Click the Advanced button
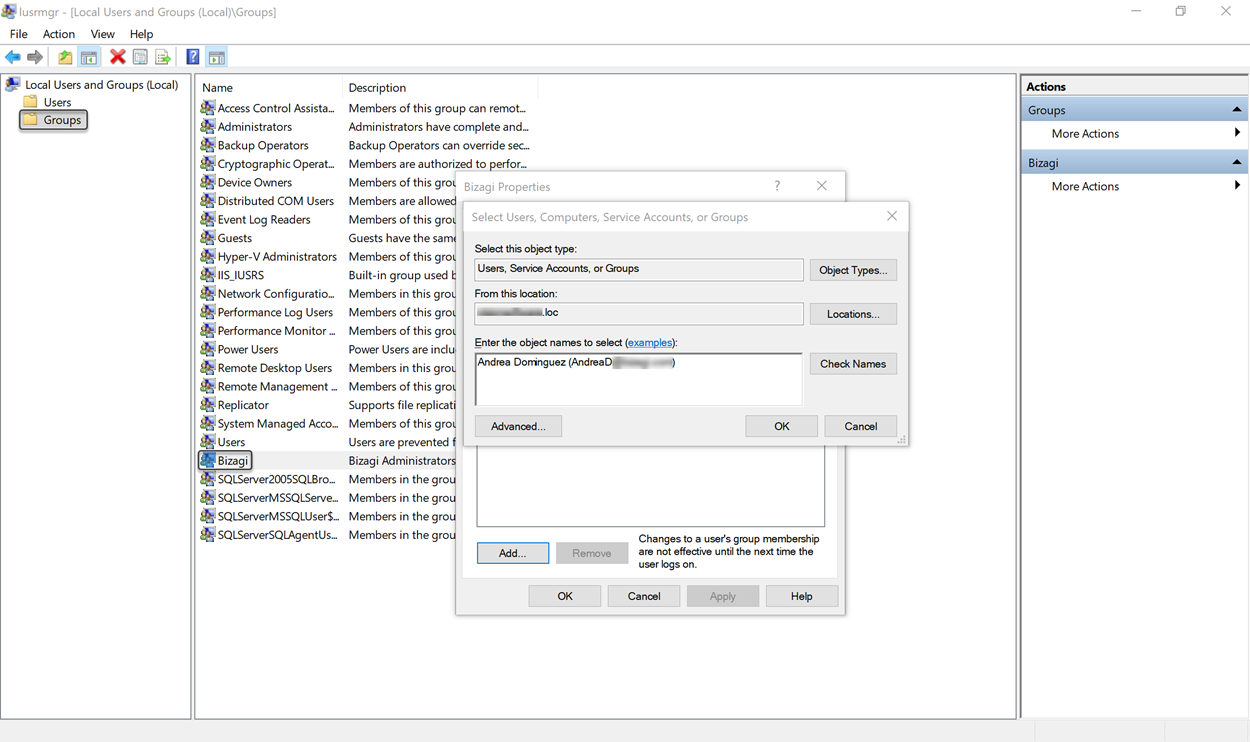 518,426
